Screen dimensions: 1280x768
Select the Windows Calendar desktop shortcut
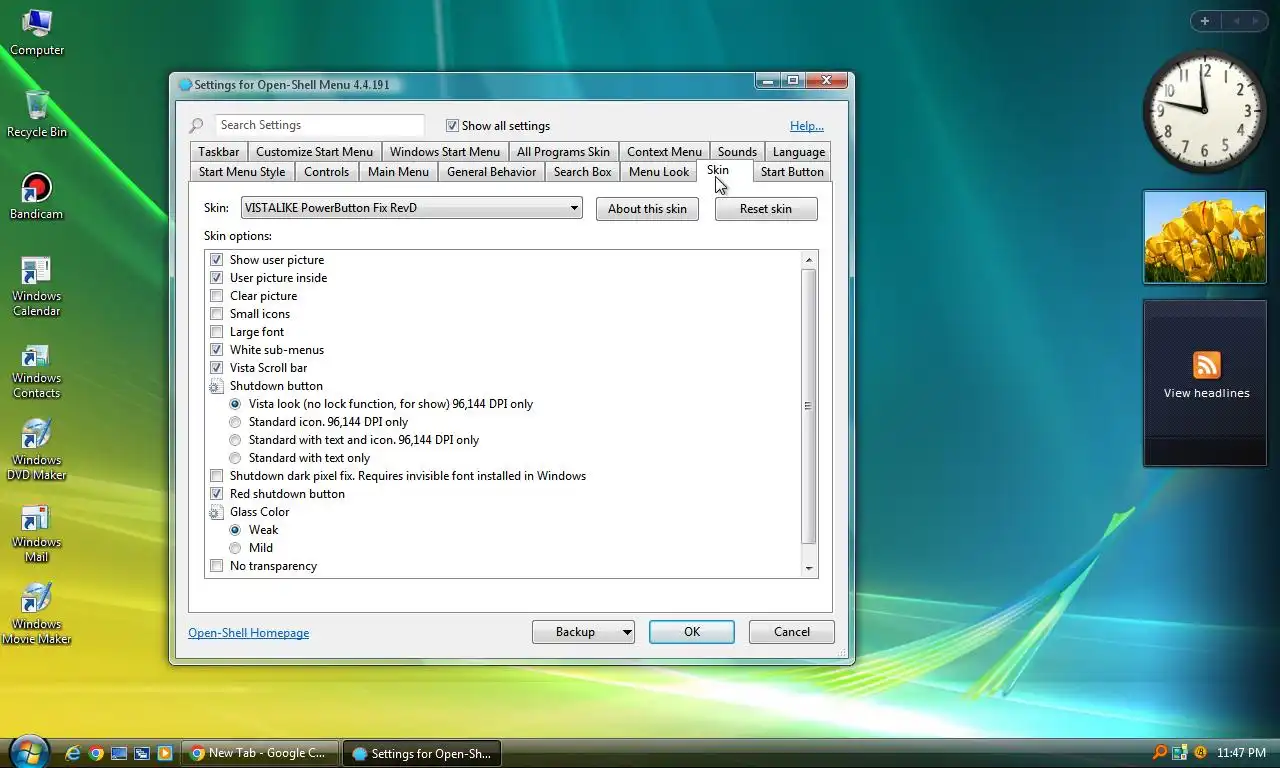[37, 286]
